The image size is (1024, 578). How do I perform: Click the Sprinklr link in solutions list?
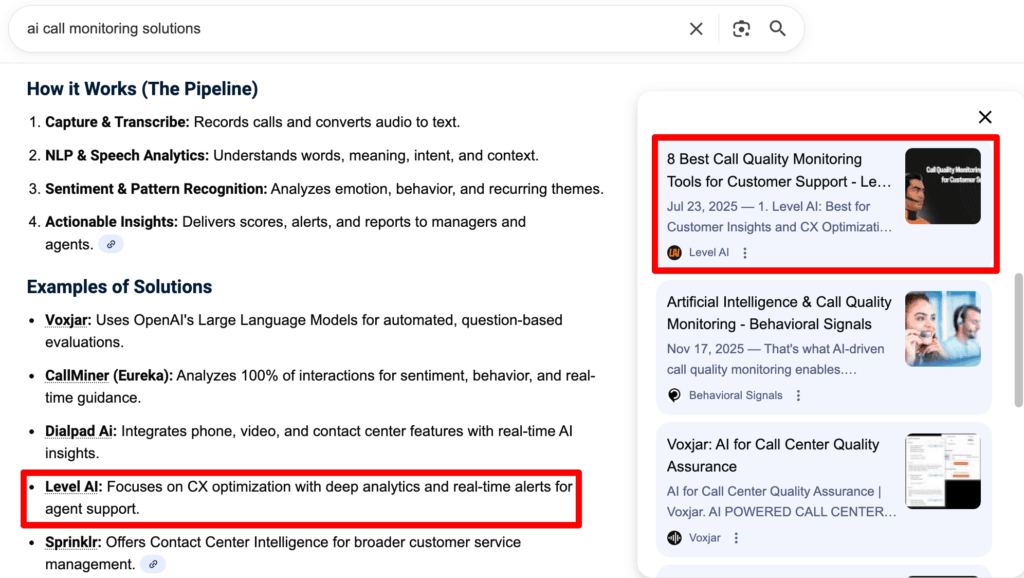click(x=72, y=542)
